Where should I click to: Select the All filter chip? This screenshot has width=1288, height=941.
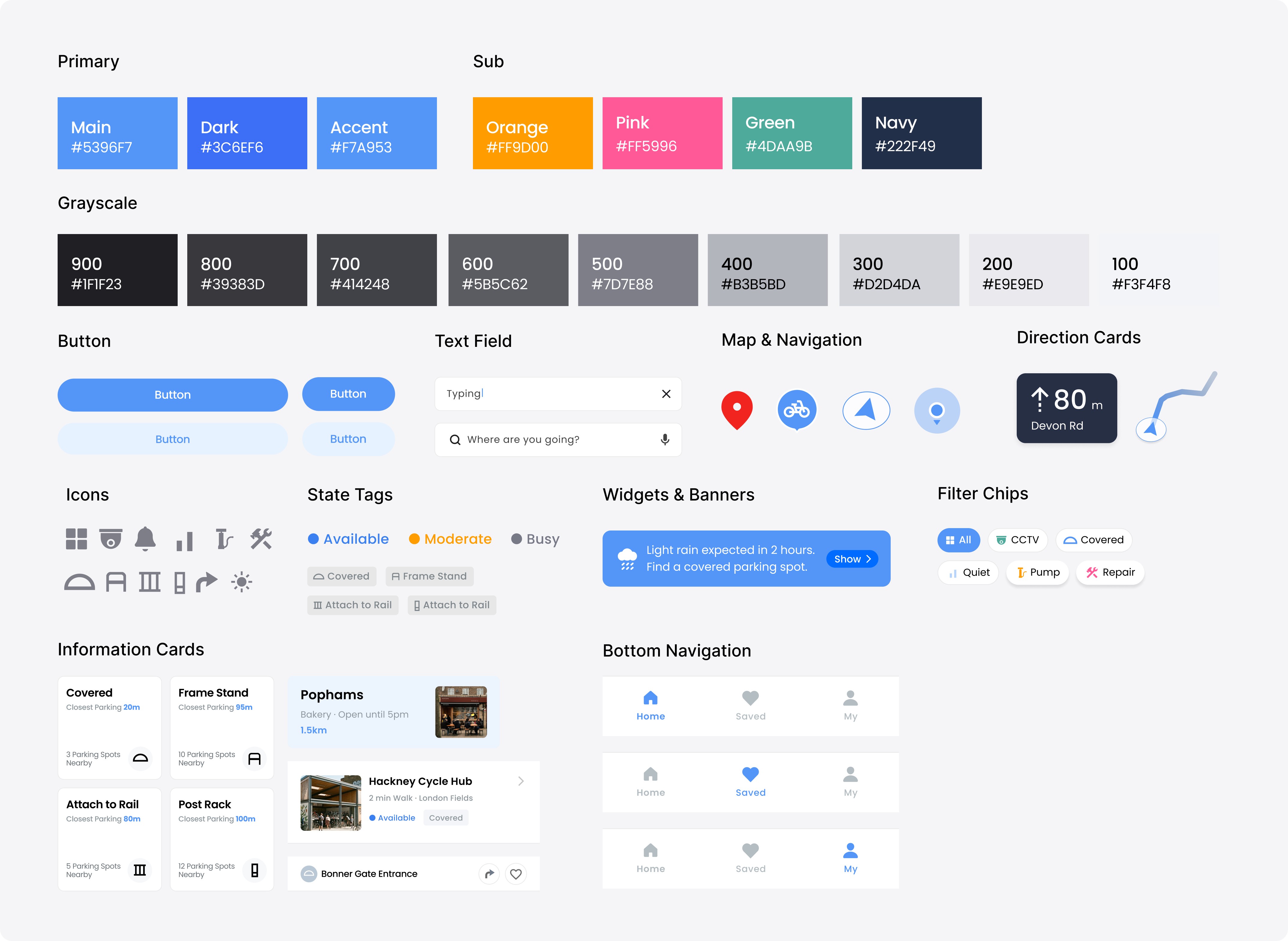click(958, 540)
